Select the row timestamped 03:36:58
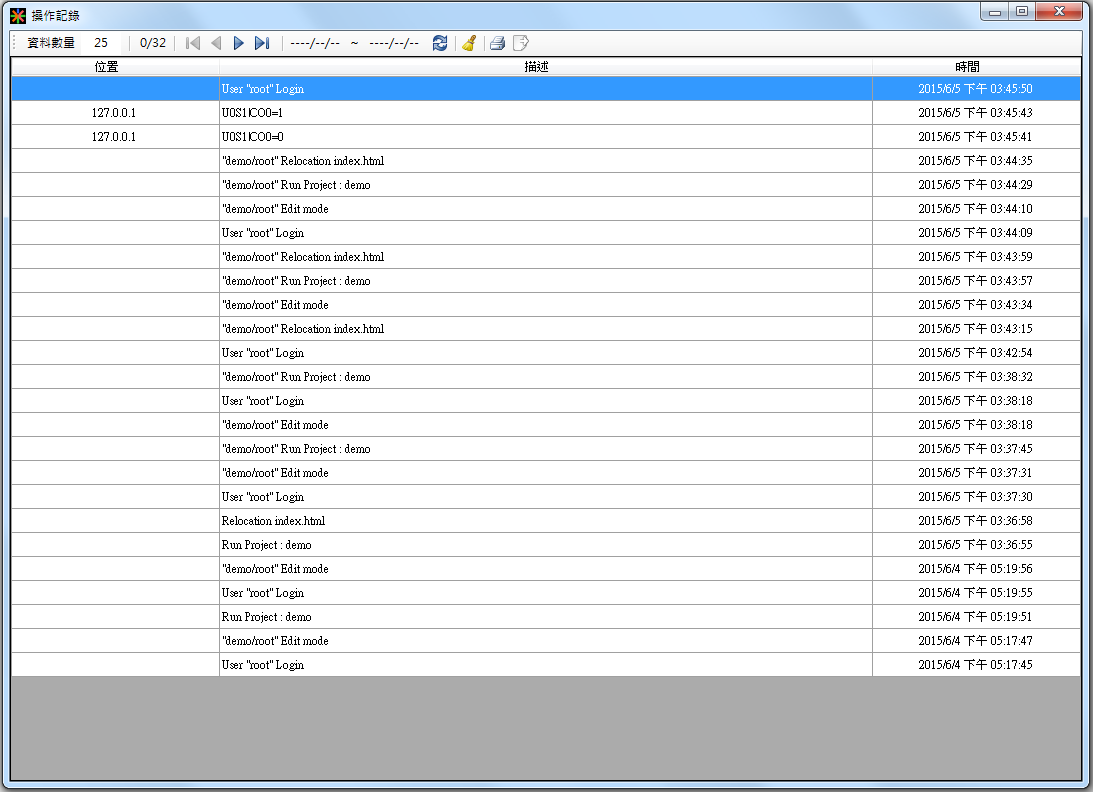This screenshot has height=792, width=1093. (x=545, y=521)
